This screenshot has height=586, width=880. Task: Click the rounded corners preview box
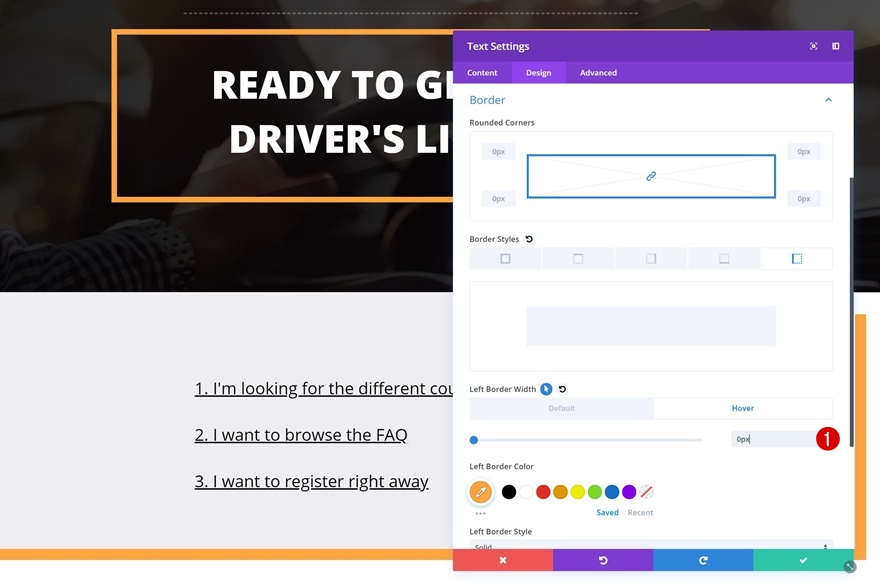[x=651, y=176]
